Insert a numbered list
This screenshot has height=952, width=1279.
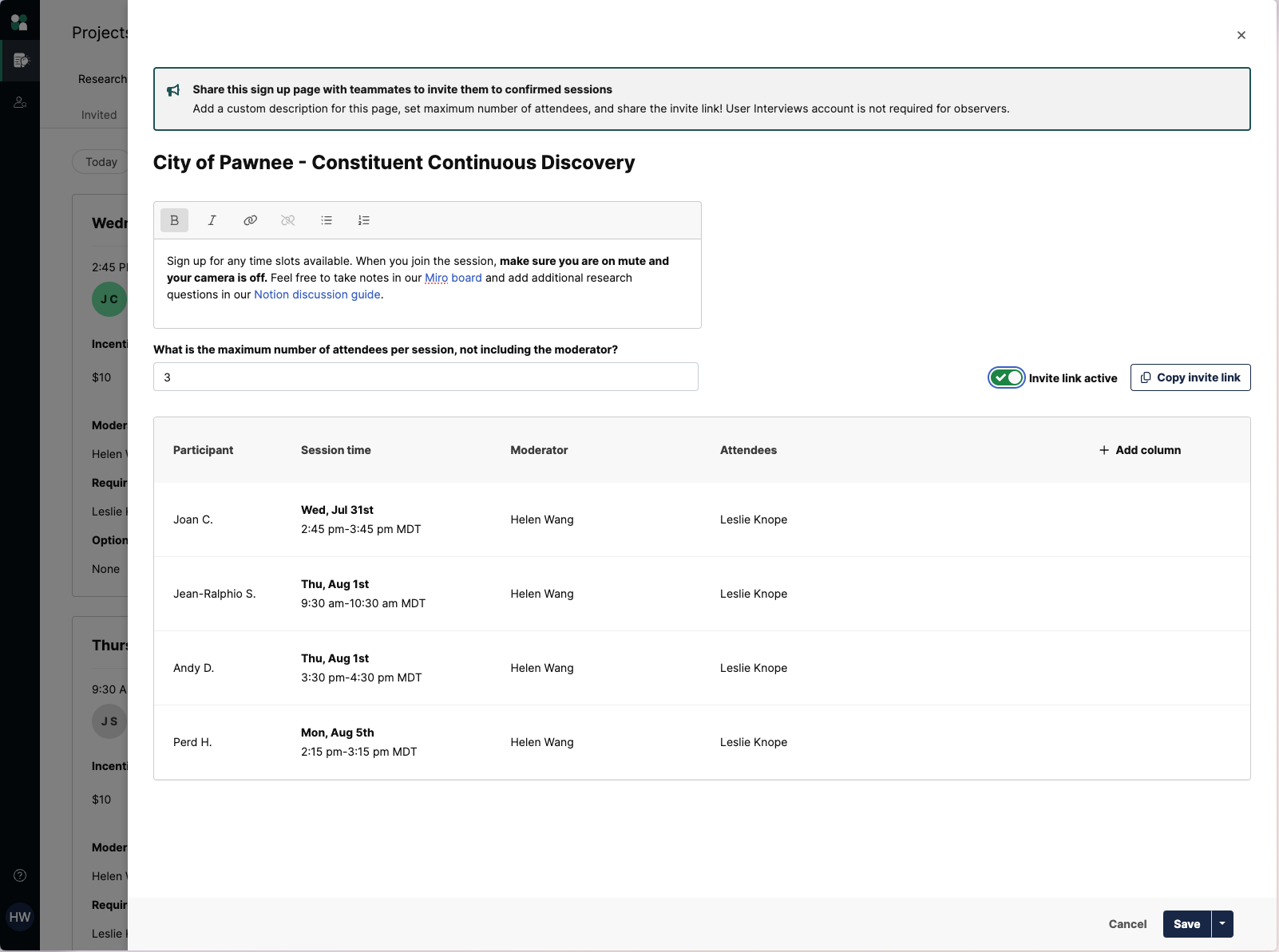[364, 220]
